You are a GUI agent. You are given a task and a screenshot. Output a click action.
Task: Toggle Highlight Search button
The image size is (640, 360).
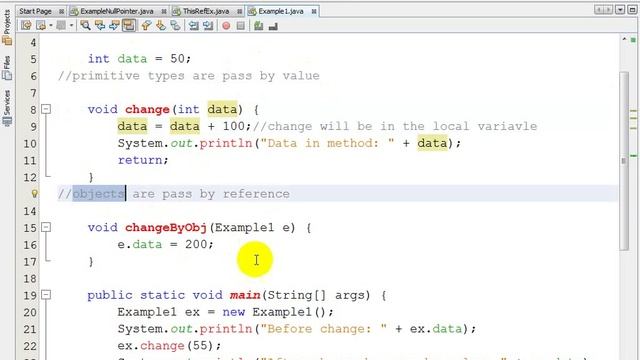[x=129, y=26]
